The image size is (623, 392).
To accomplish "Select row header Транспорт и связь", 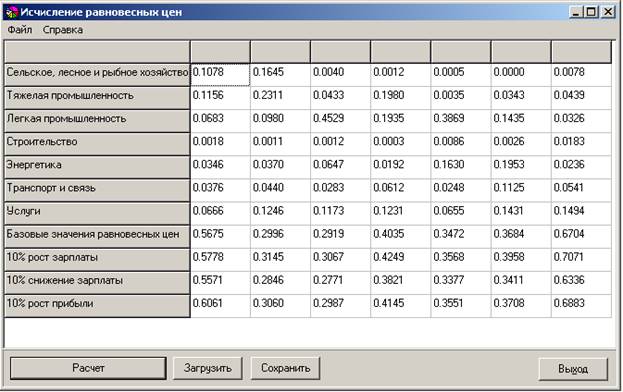I will tap(97, 190).
